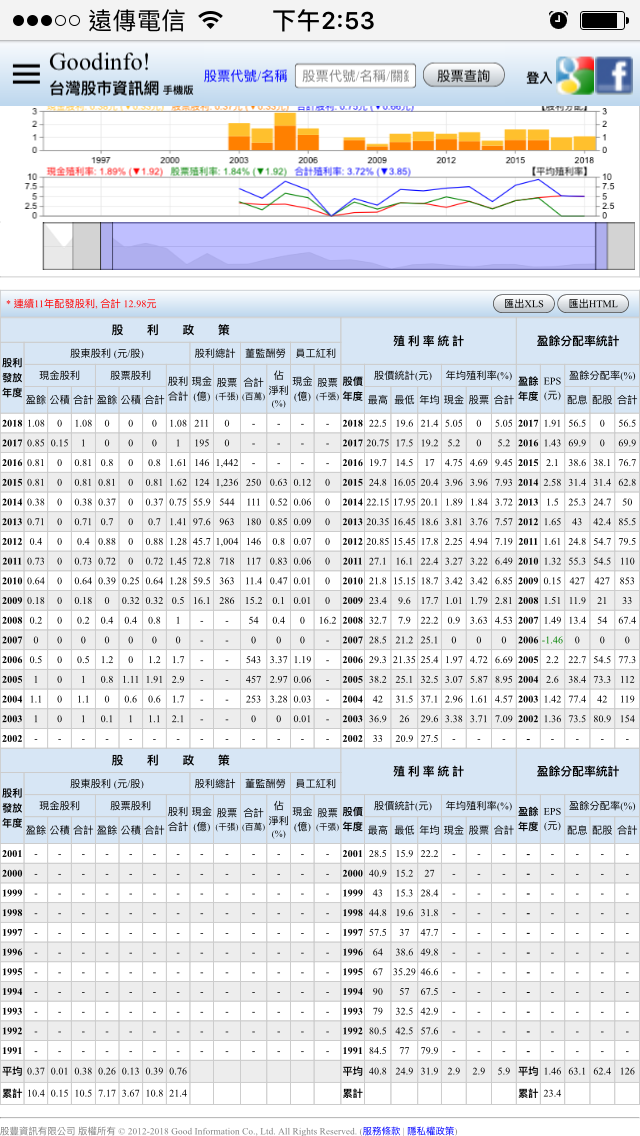Tap the Wi-Fi status icon
The height and width of the screenshot is (1136, 640).
[210, 20]
